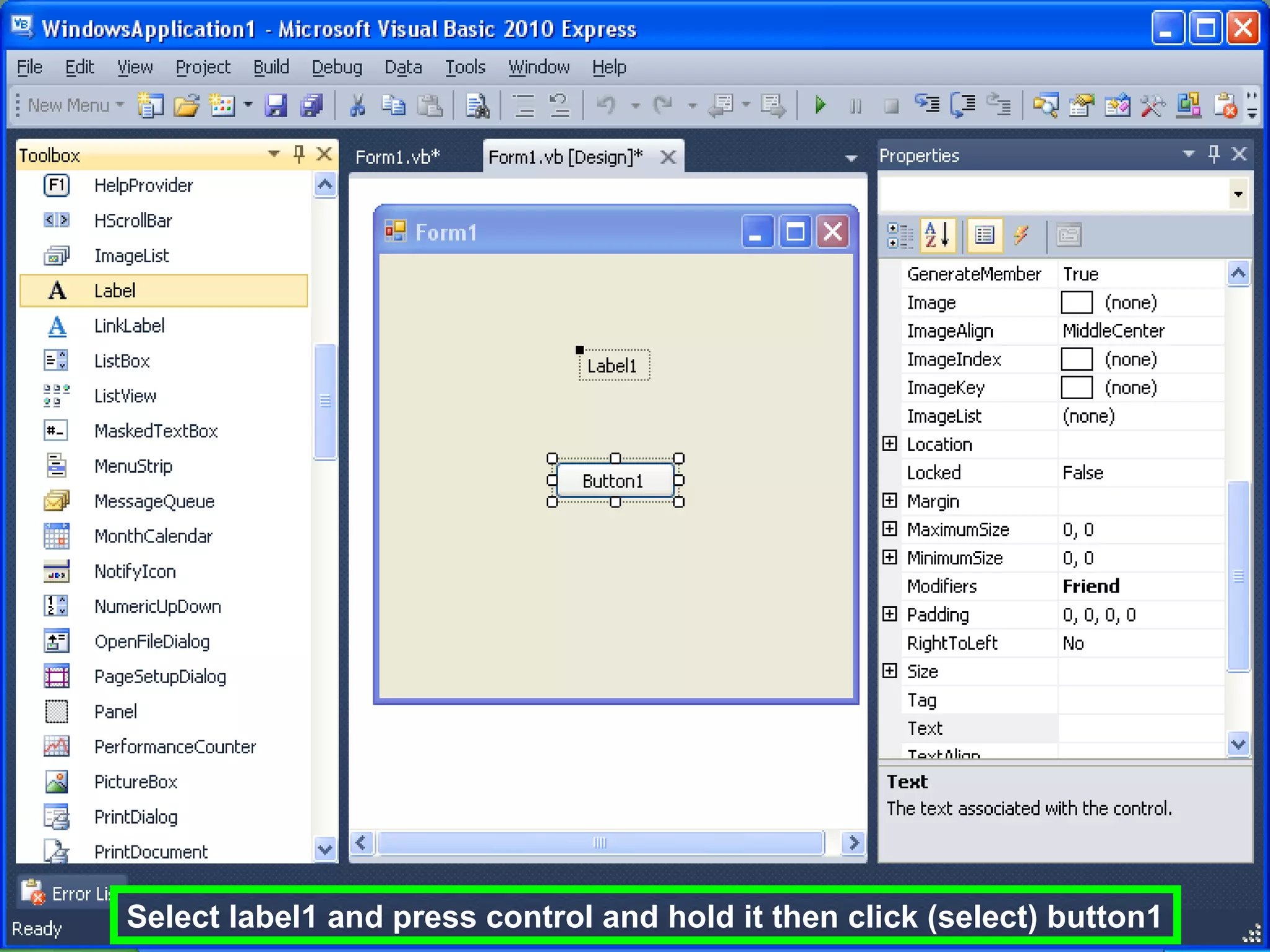Viewport: 1270px width, 952px height.
Task: Click the Error List icon at bottom
Action: (x=32, y=892)
